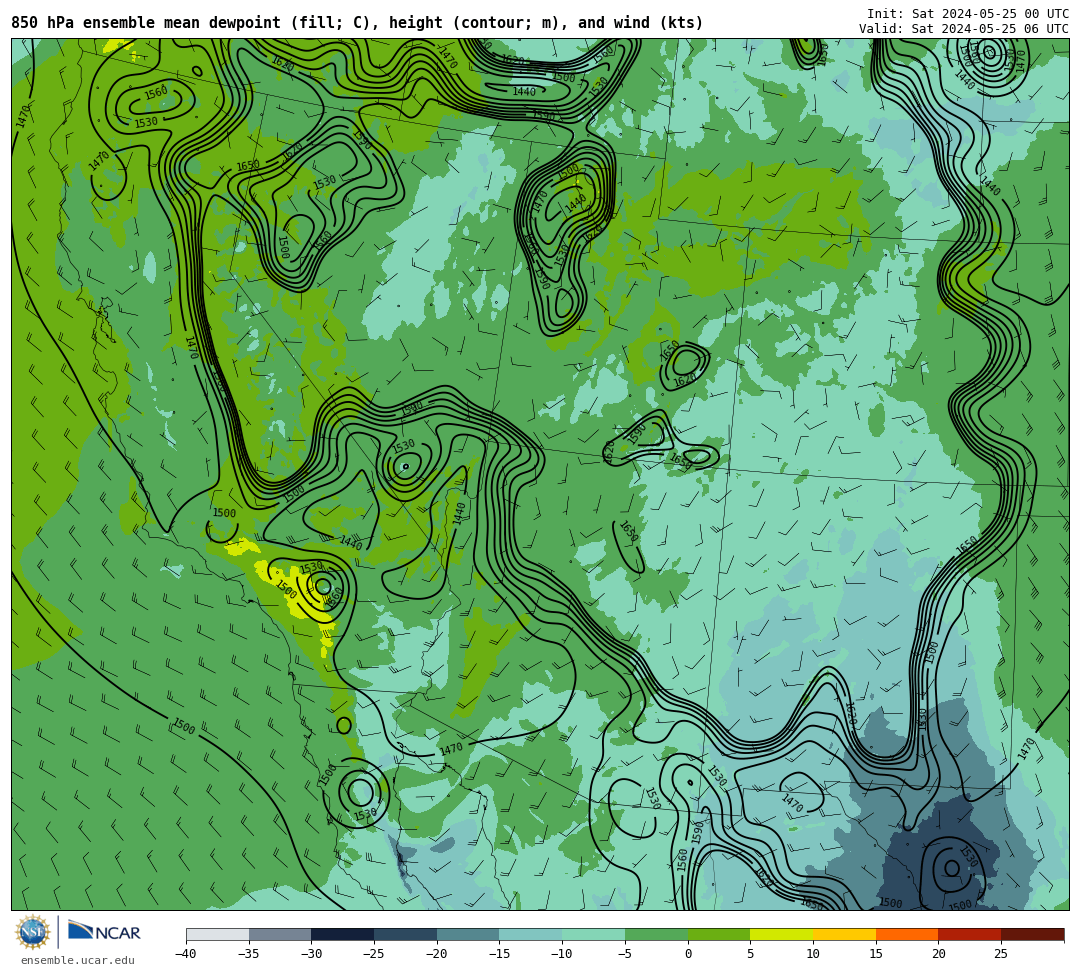The width and height of the screenshot is (1080, 973).
Task: Click the -15 colorbar tick label
Action: 499,954
